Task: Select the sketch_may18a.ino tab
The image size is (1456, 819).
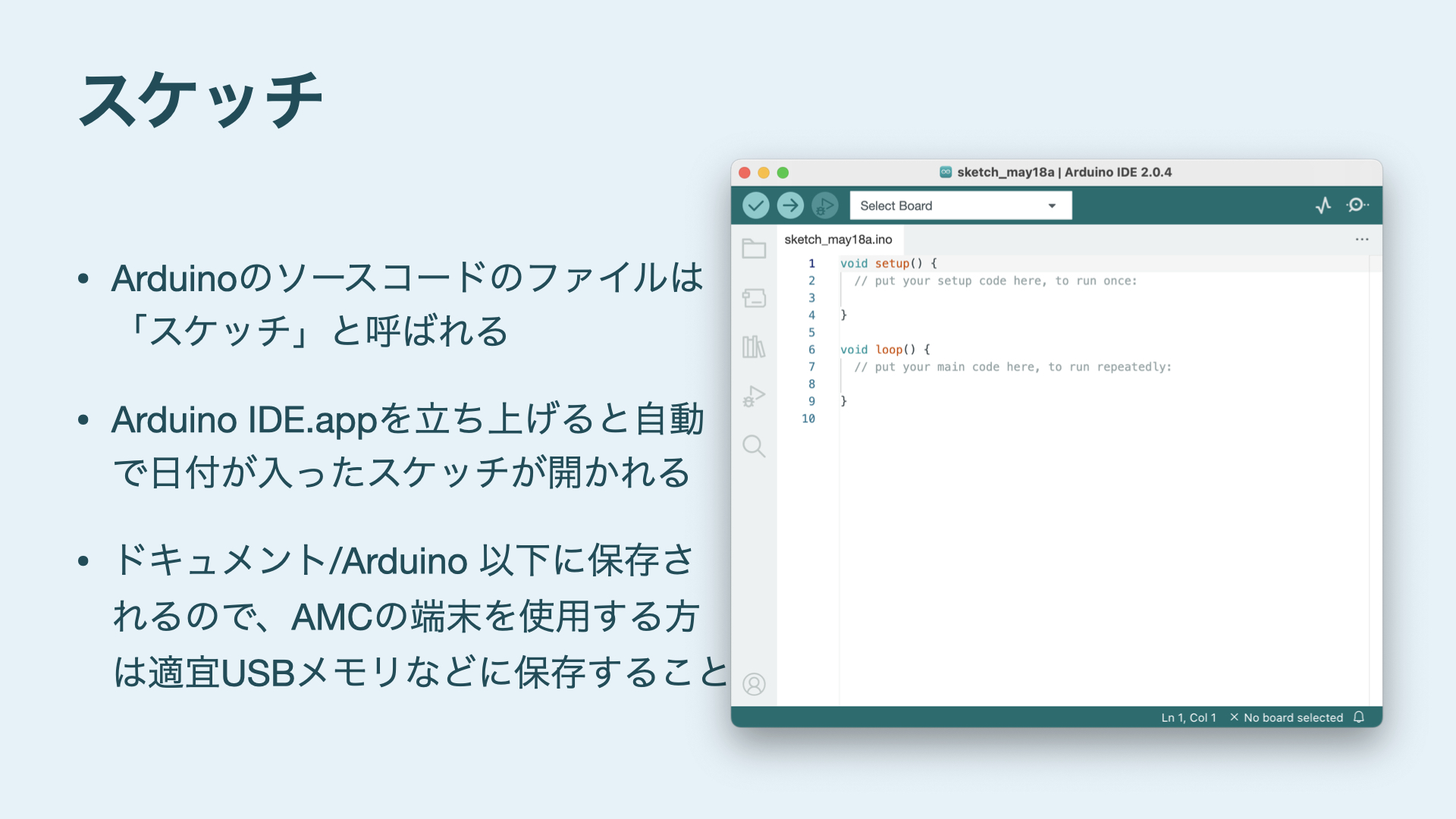Action: (838, 240)
